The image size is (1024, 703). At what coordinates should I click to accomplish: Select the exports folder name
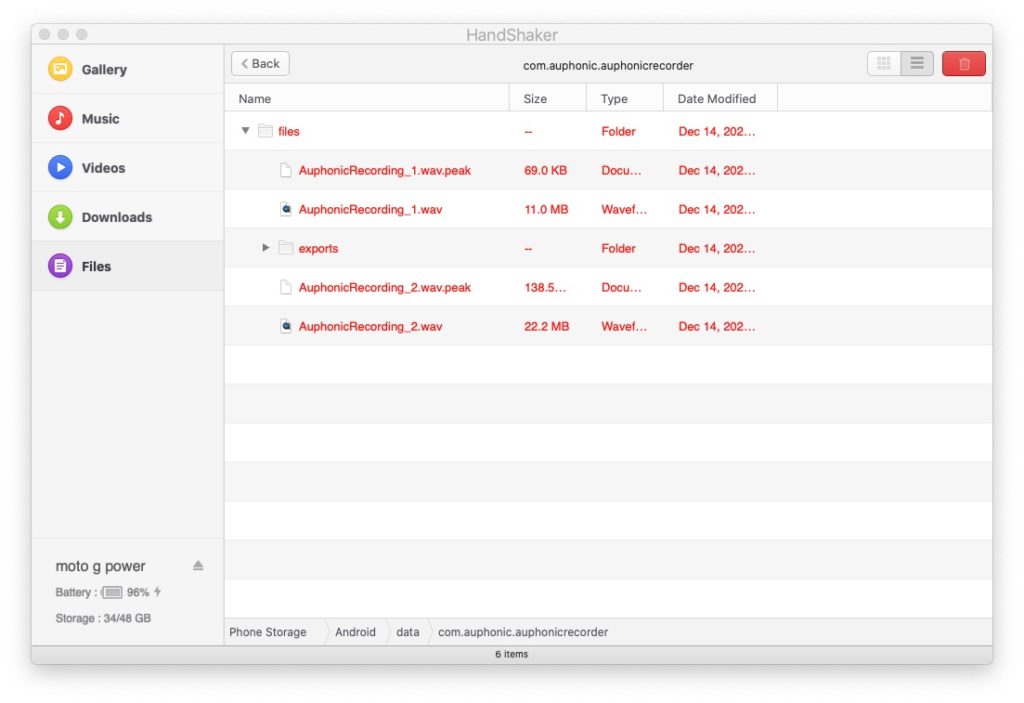318,248
